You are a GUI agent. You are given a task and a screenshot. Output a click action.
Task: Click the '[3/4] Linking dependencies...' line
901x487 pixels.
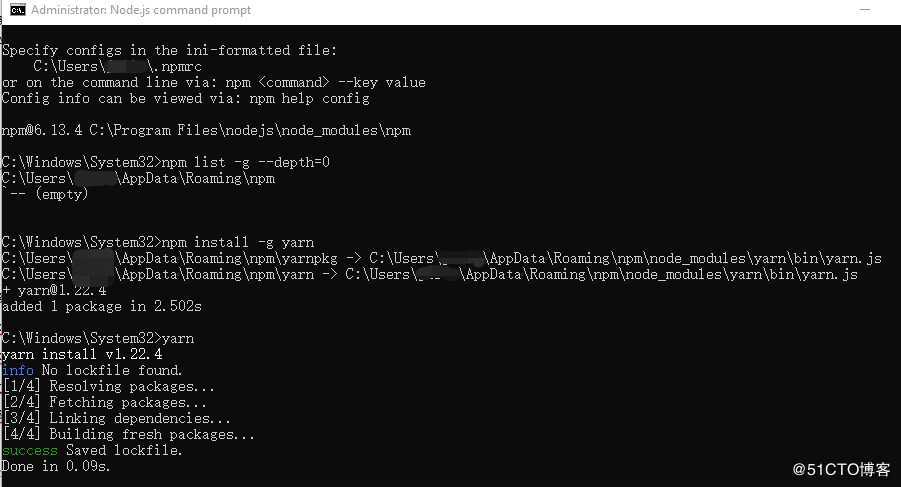pos(116,419)
